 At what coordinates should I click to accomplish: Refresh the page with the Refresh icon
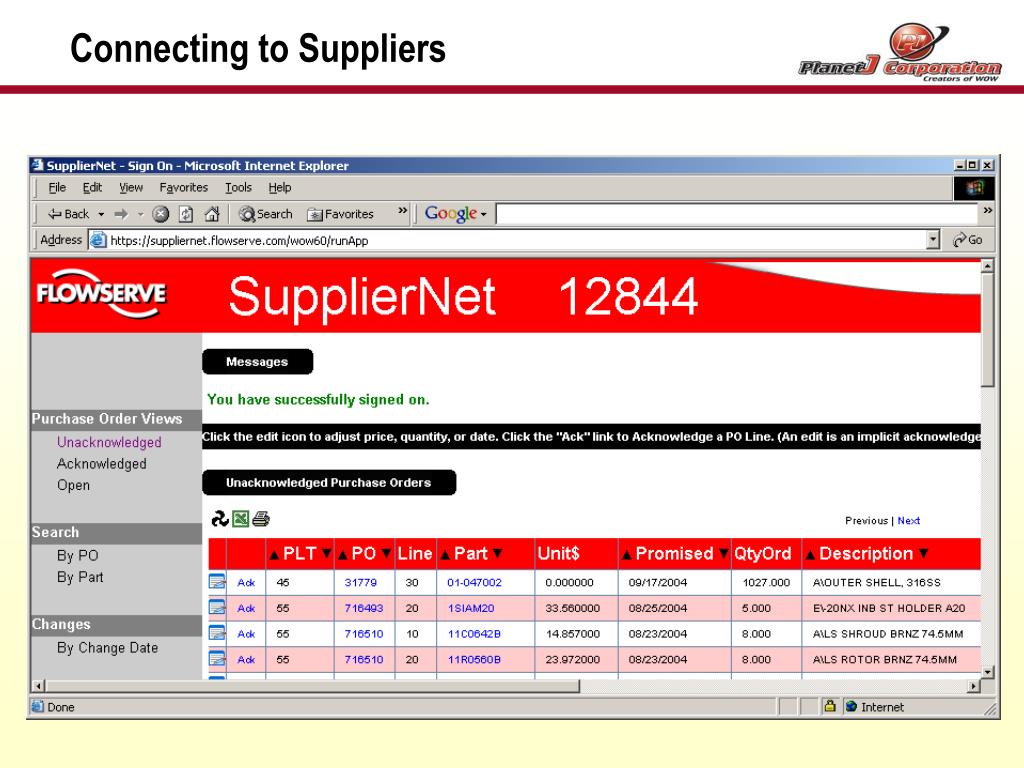tap(186, 214)
